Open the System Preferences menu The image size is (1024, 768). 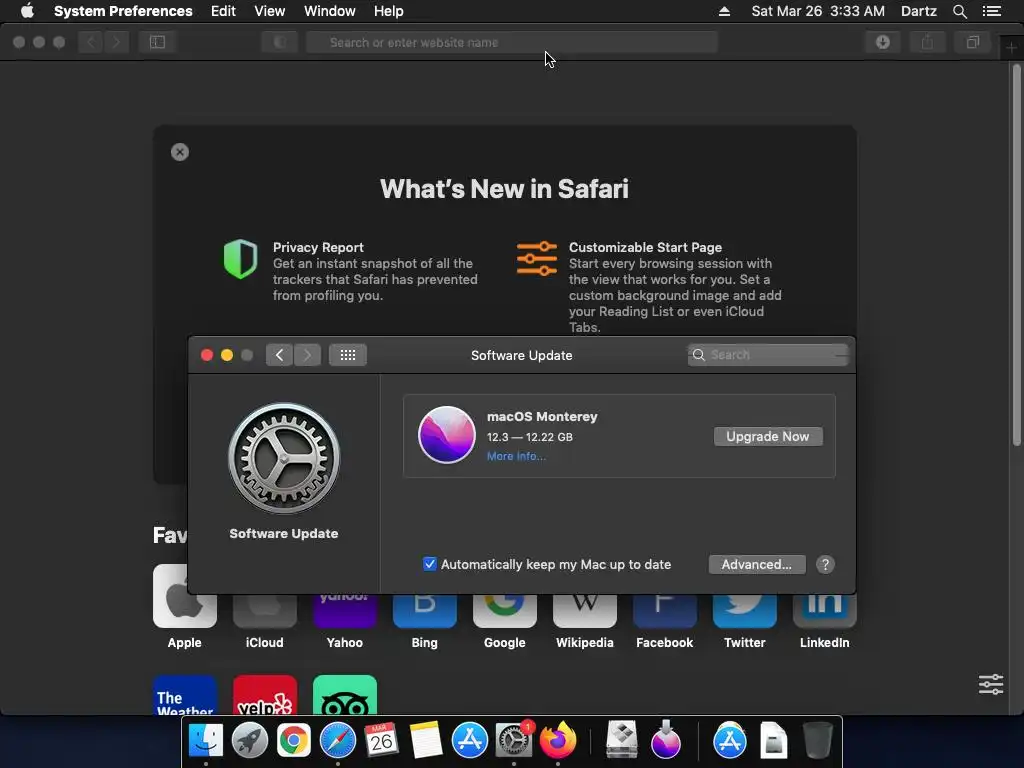(x=123, y=11)
